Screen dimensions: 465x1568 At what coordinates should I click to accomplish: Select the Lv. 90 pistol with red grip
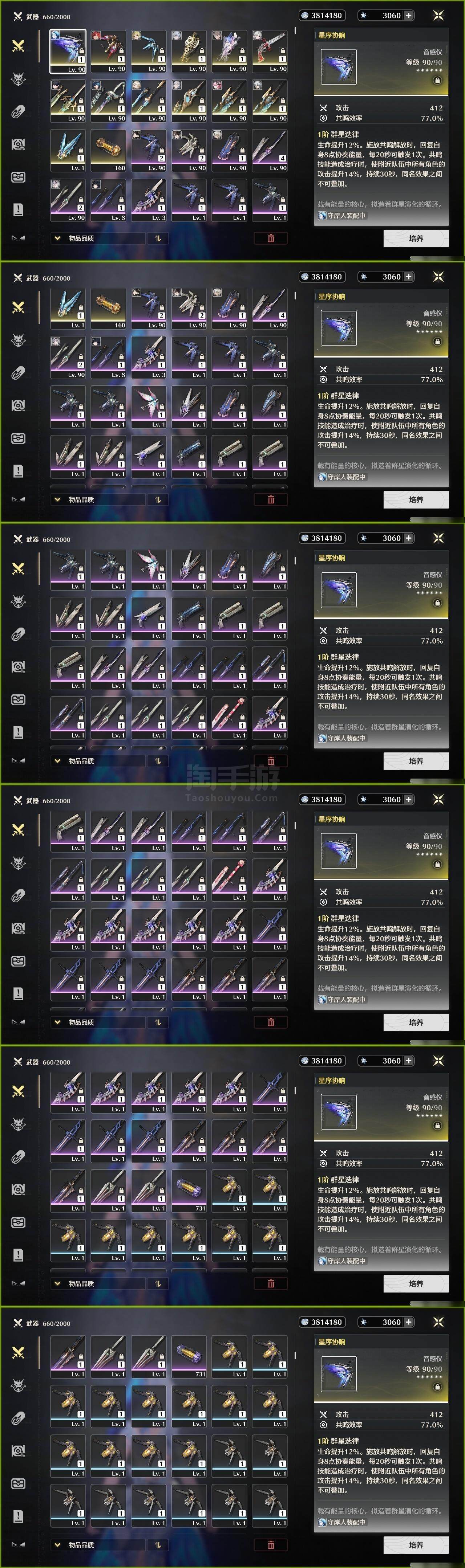[270, 51]
